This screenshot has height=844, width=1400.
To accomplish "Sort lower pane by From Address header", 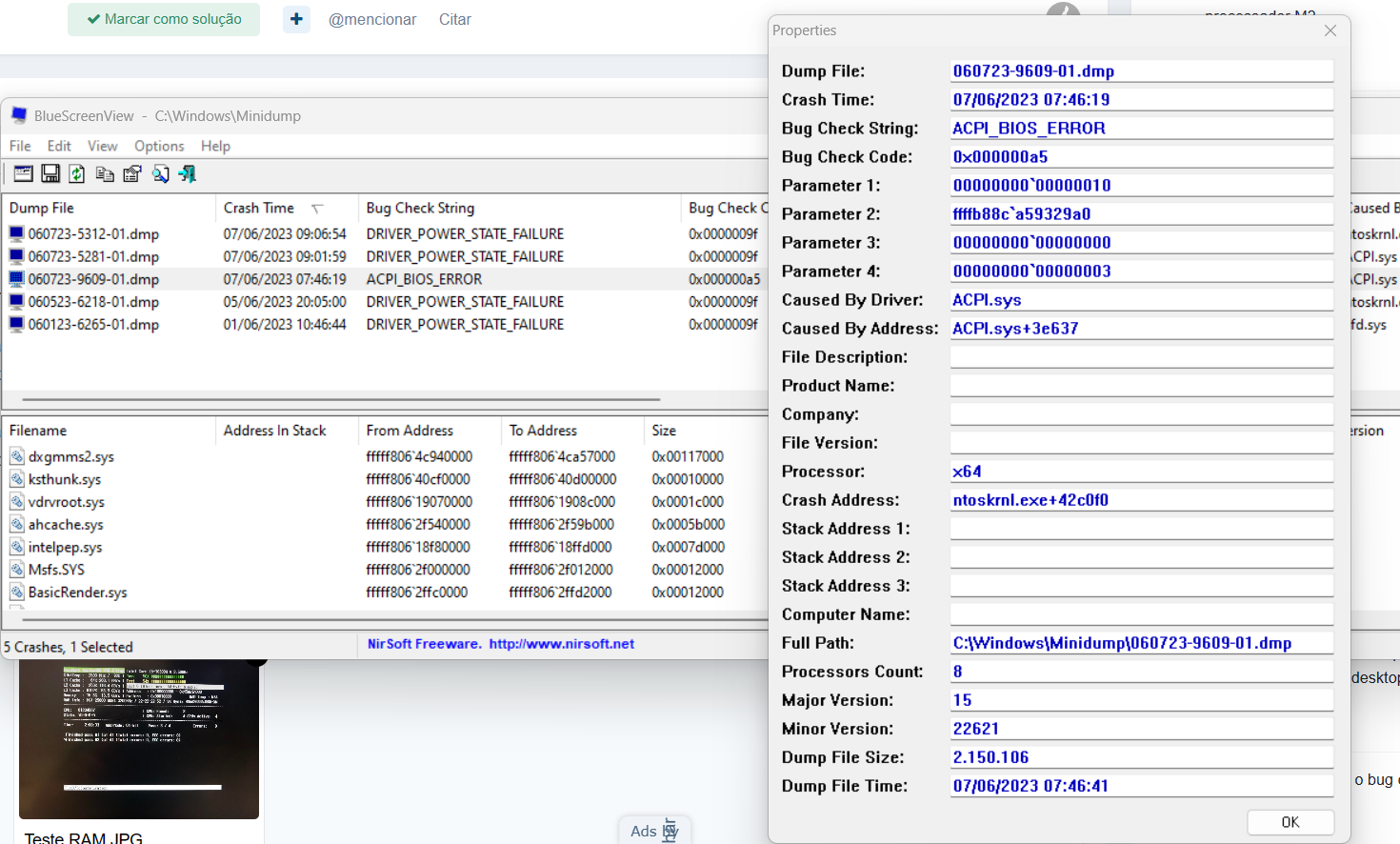I will coord(430,431).
